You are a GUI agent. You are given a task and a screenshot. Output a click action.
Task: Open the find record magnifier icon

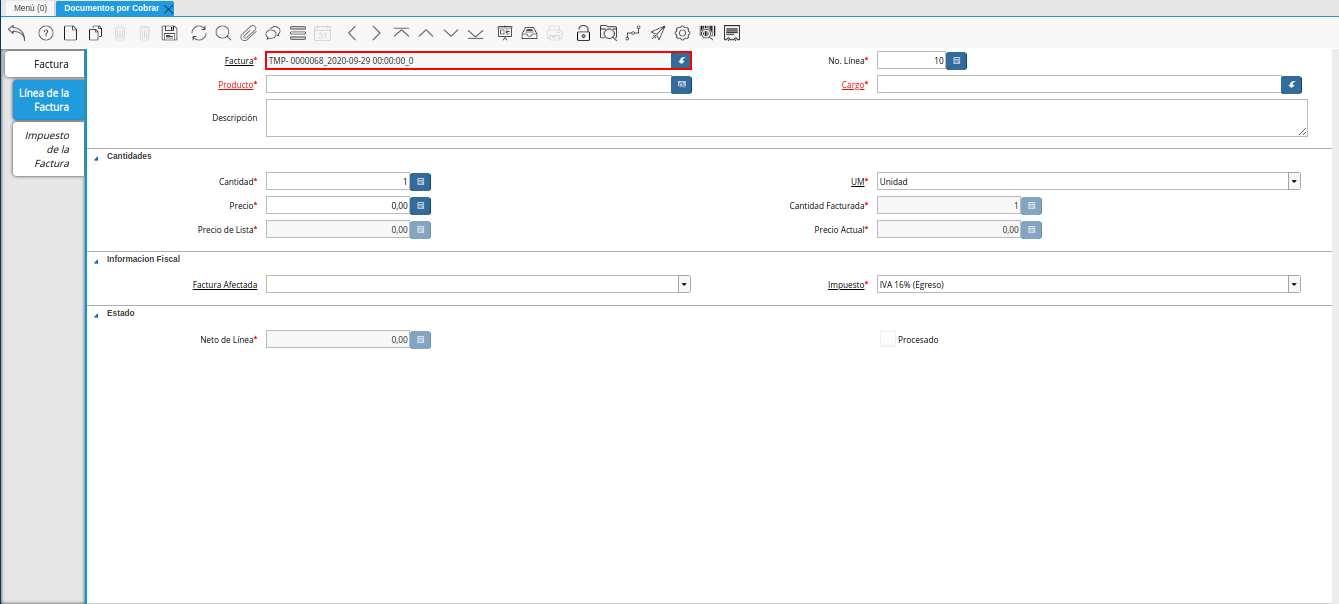(223, 33)
